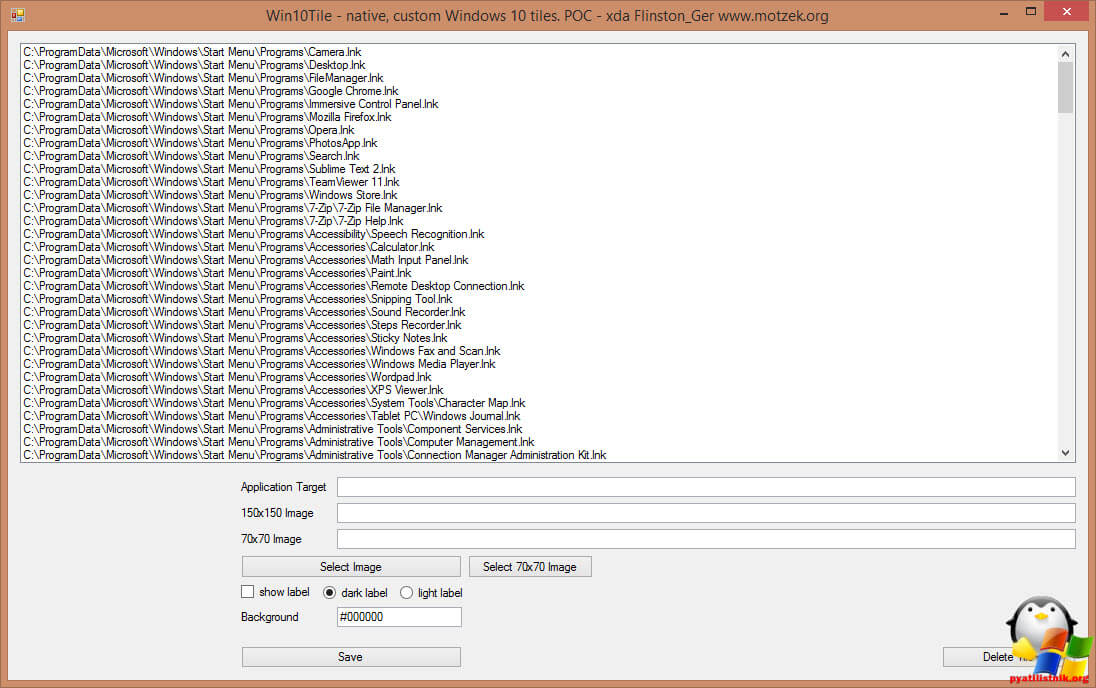Select the dark label radio button

click(x=329, y=592)
